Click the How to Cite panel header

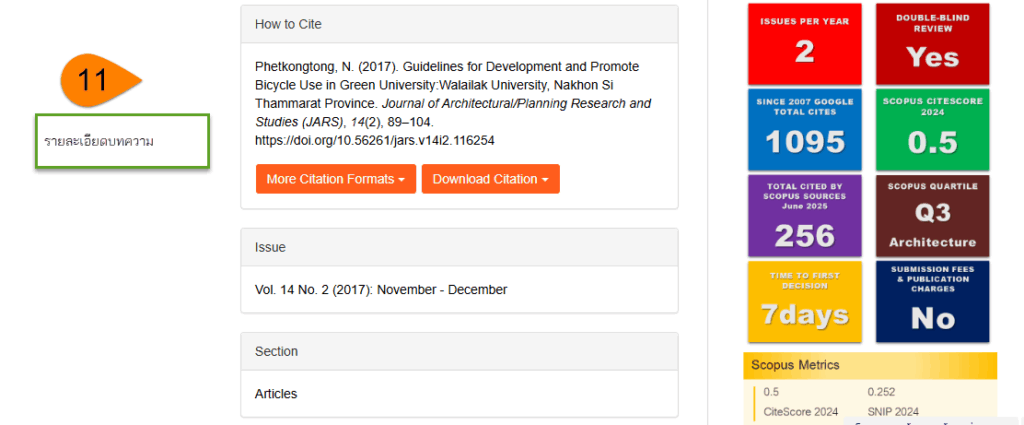pyautogui.click(x=459, y=24)
